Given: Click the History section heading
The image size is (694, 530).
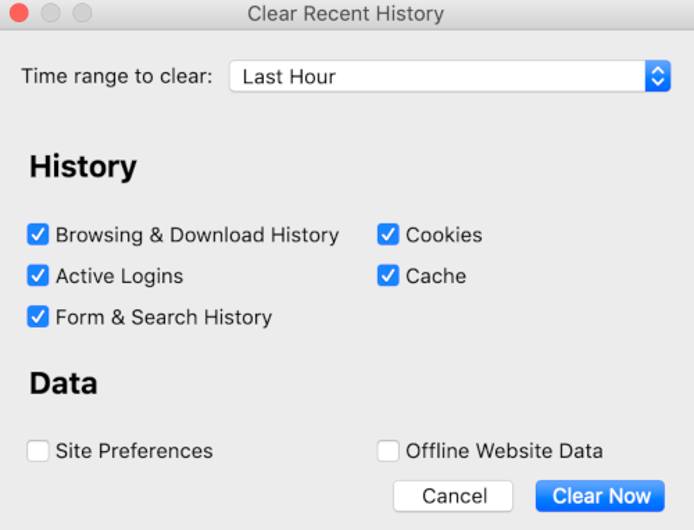Looking at the screenshot, I should 83,167.
